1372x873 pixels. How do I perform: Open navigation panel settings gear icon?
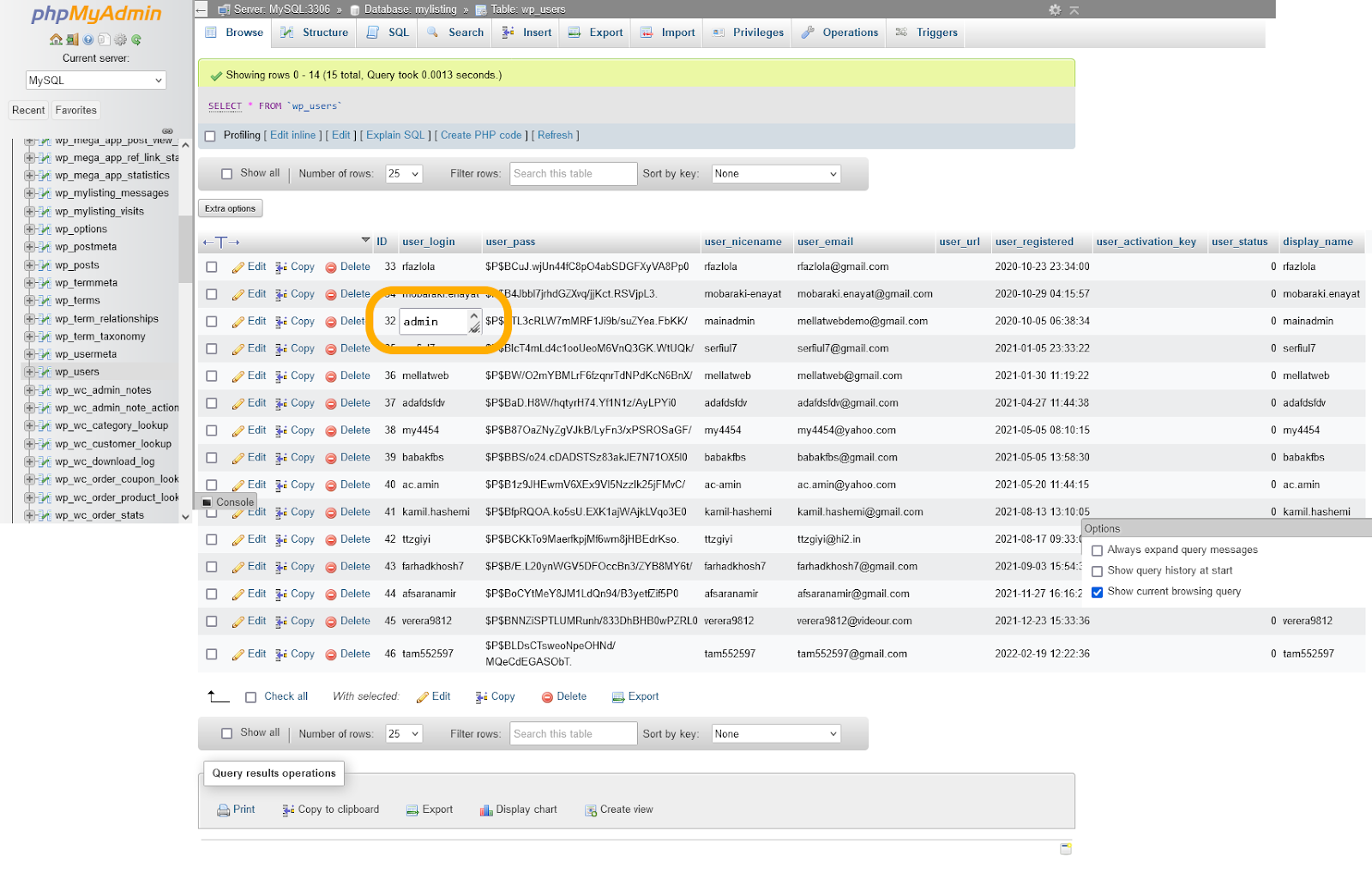120,39
